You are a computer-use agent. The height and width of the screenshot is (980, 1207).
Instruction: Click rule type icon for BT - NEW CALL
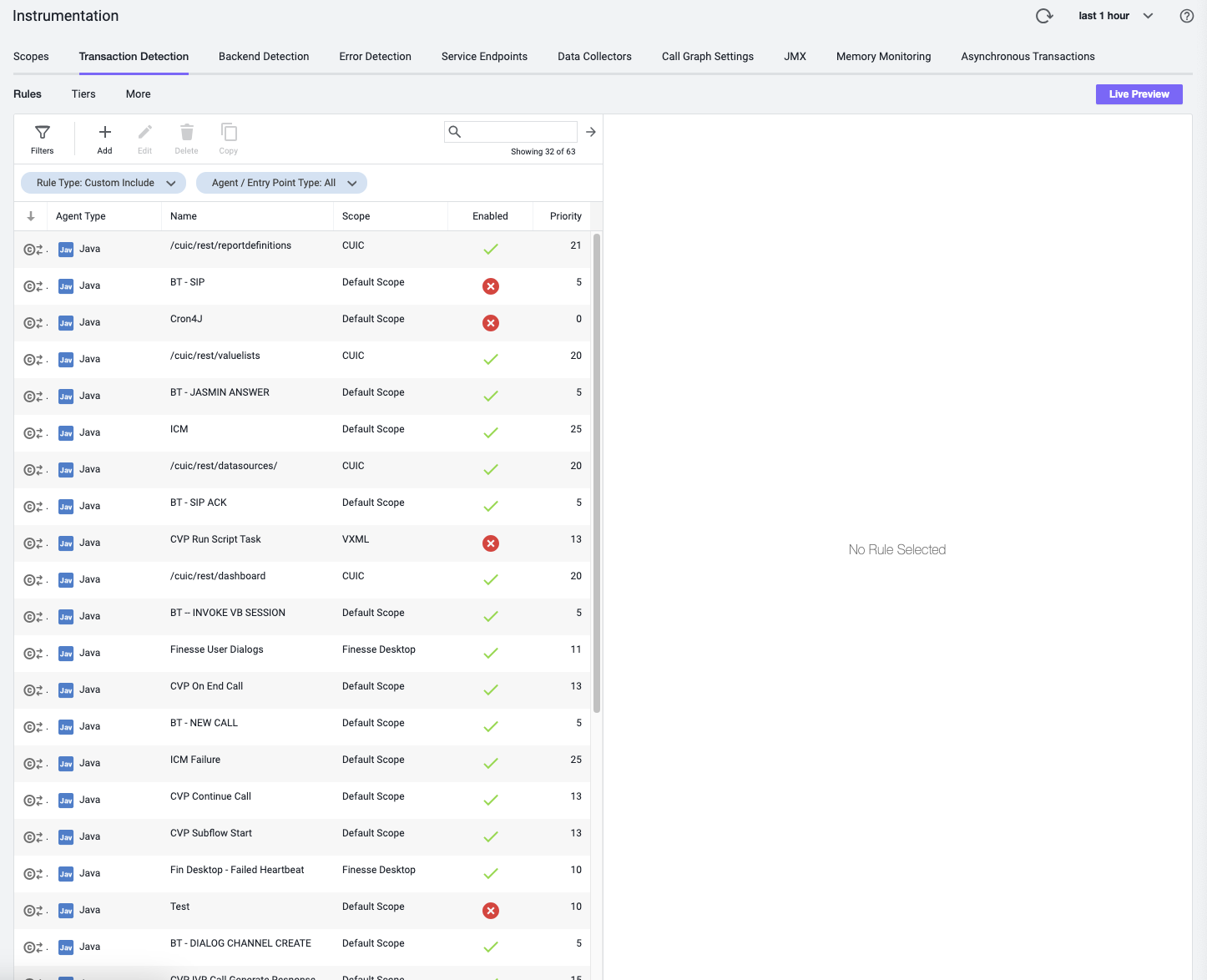pyautogui.click(x=33, y=727)
